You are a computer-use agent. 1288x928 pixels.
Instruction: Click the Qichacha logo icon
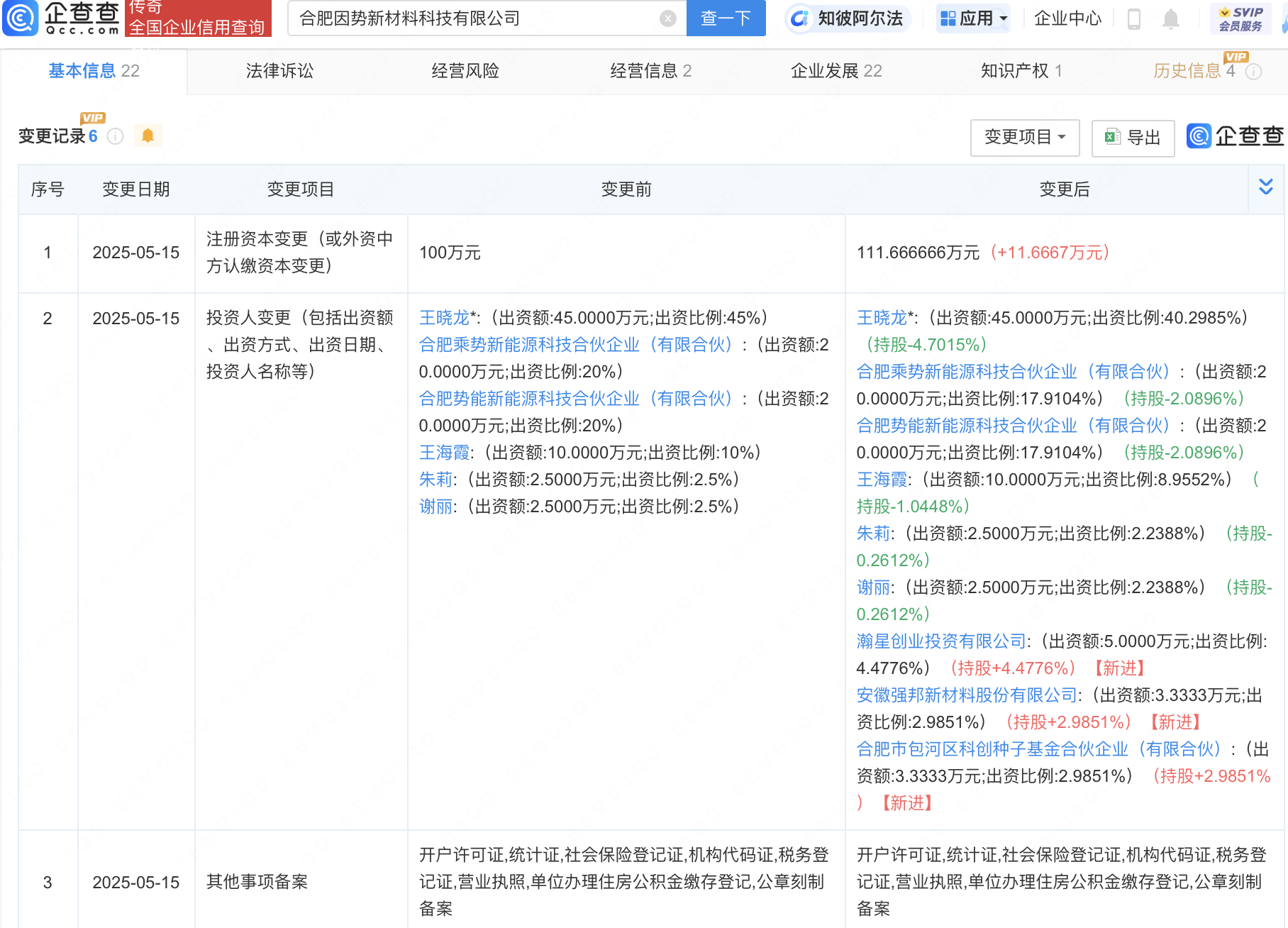coord(20,18)
